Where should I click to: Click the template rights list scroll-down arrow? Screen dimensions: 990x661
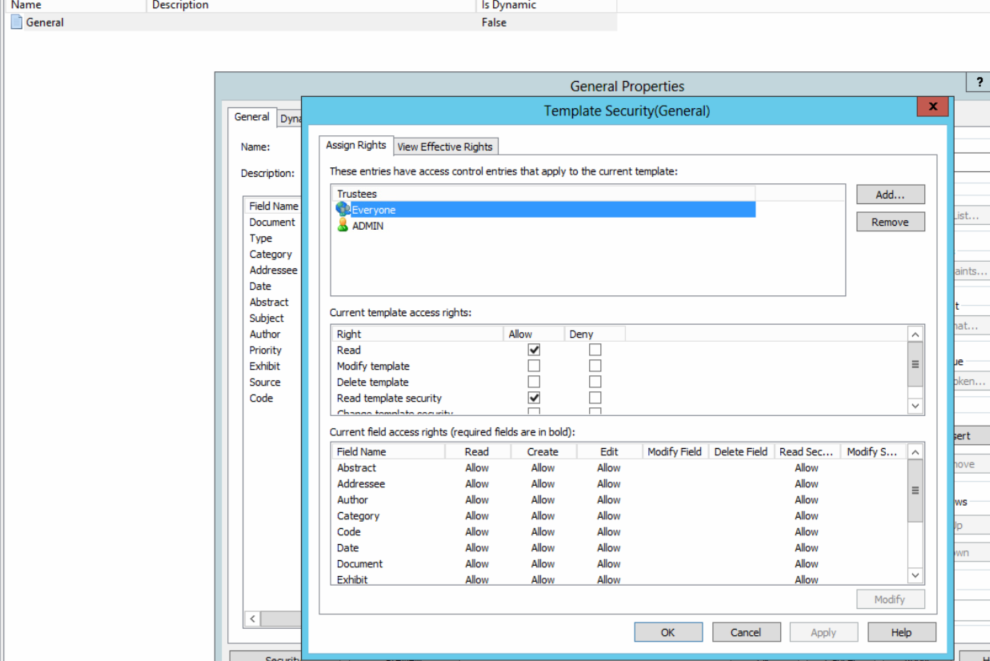915,406
